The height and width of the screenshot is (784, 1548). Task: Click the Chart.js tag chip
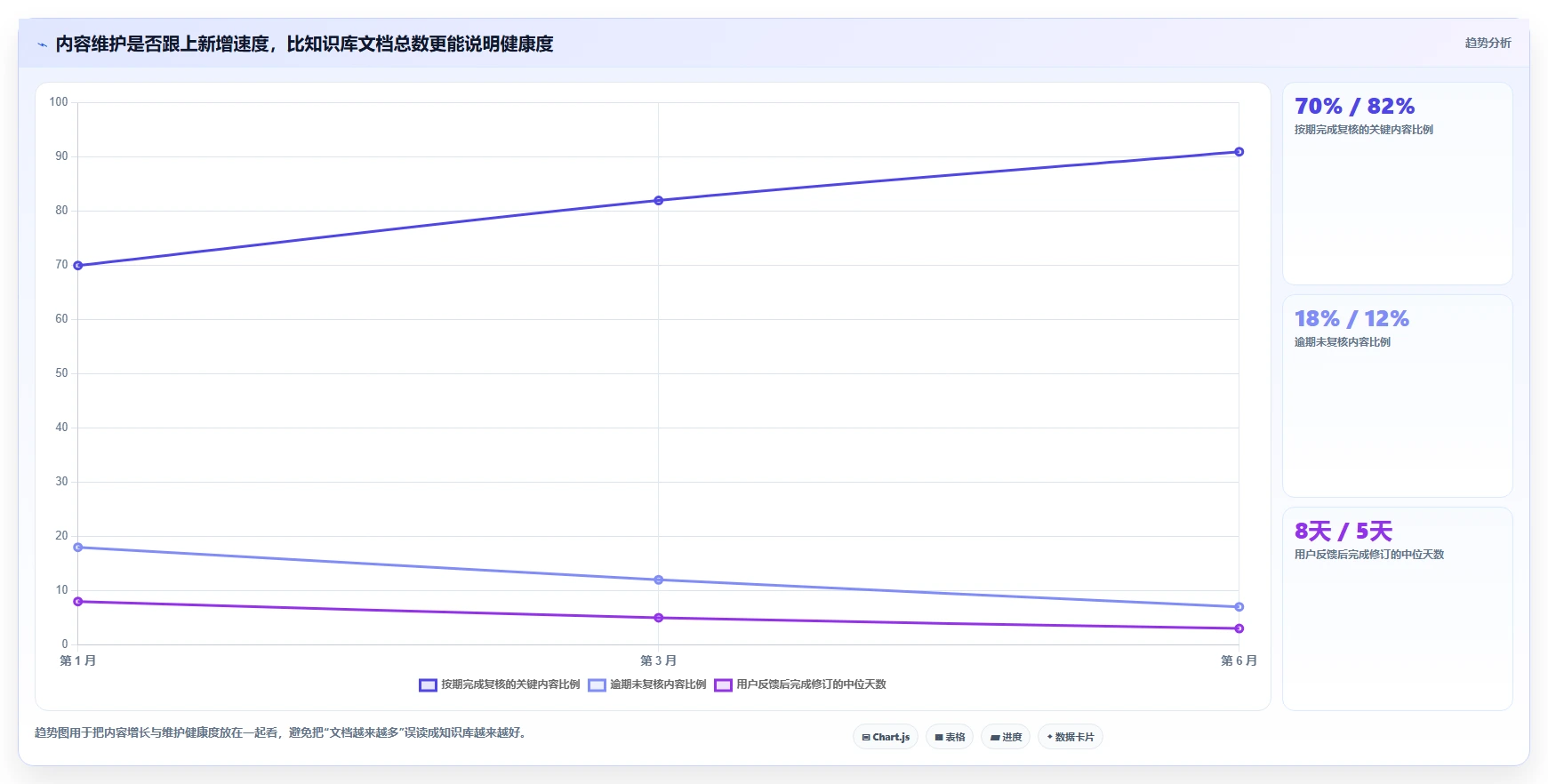click(886, 737)
